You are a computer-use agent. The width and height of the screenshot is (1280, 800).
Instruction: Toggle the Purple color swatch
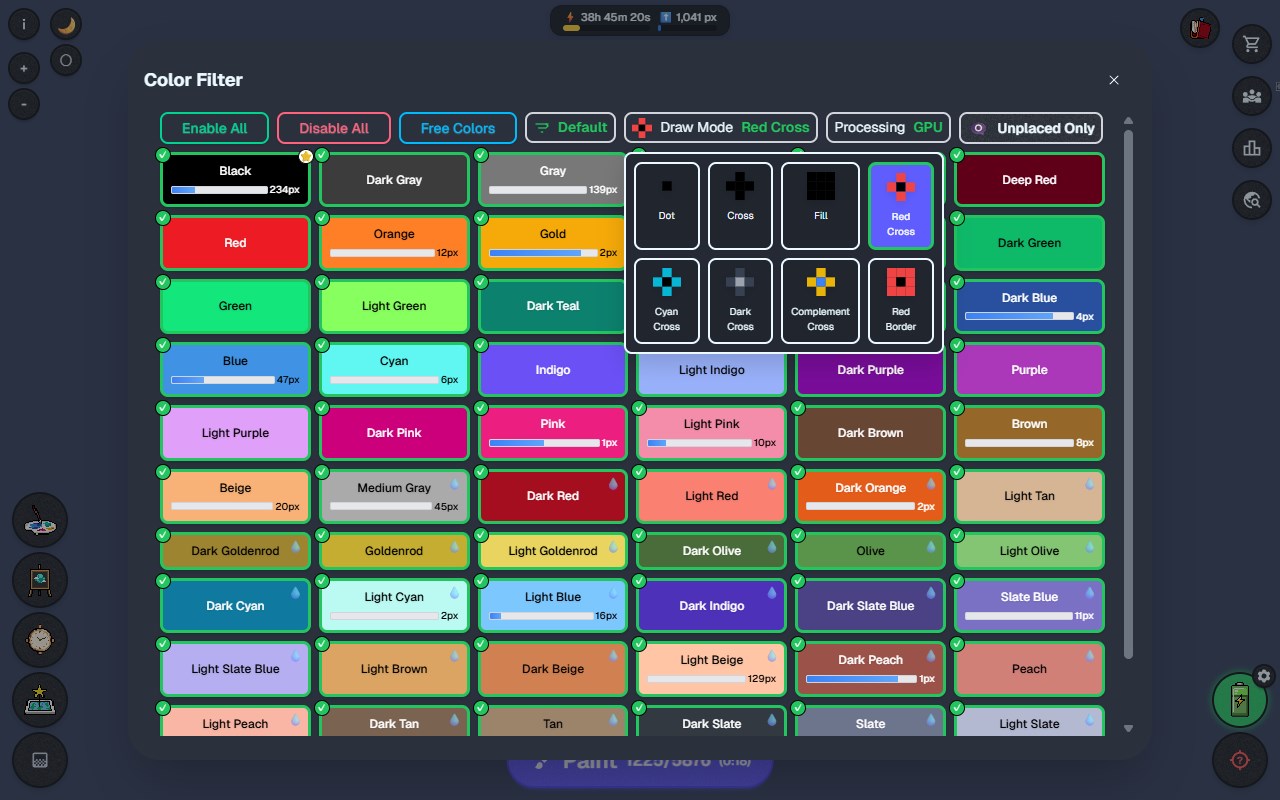[x=1029, y=370]
